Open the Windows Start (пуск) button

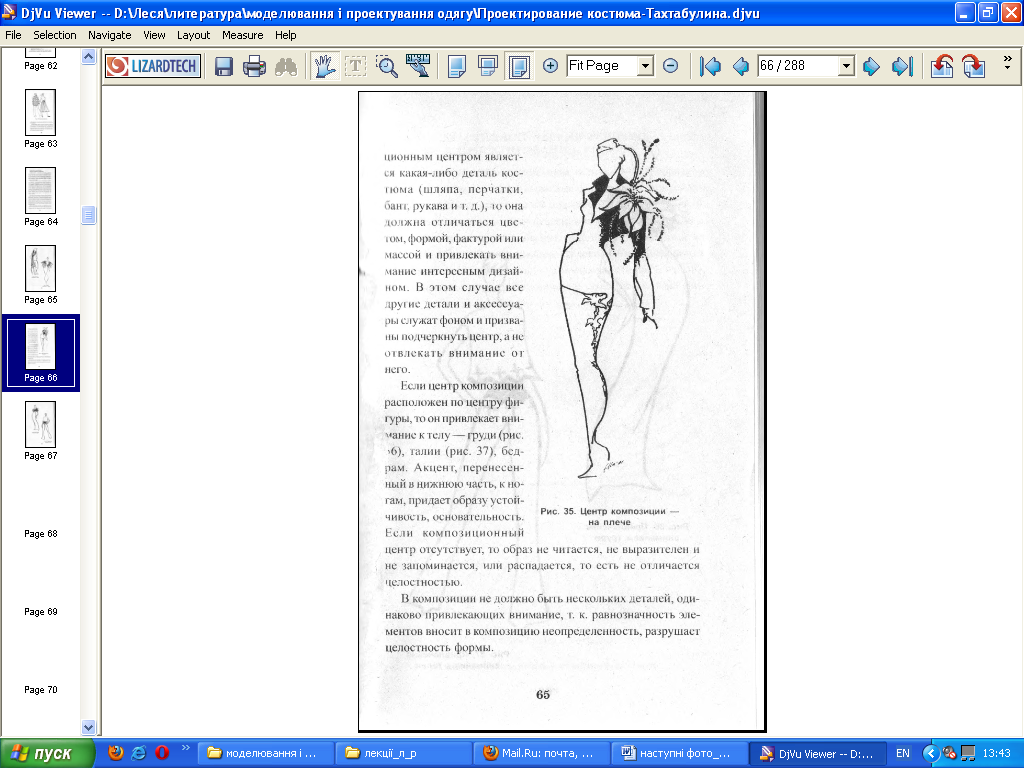pyautogui.click(x=48, y=753)
